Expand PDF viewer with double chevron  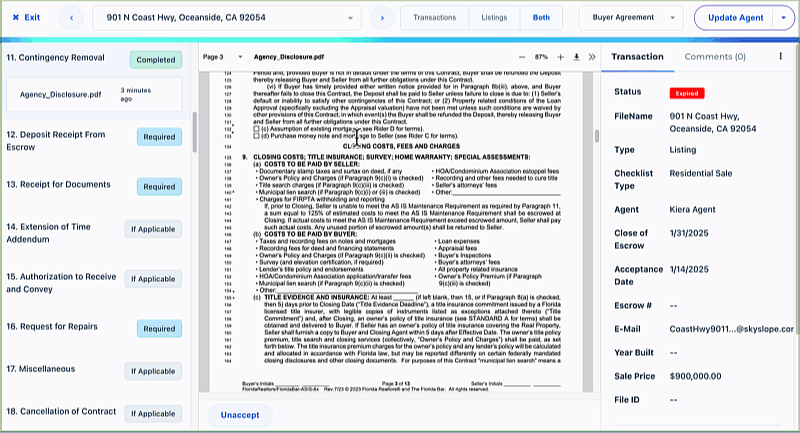(592, 57)
